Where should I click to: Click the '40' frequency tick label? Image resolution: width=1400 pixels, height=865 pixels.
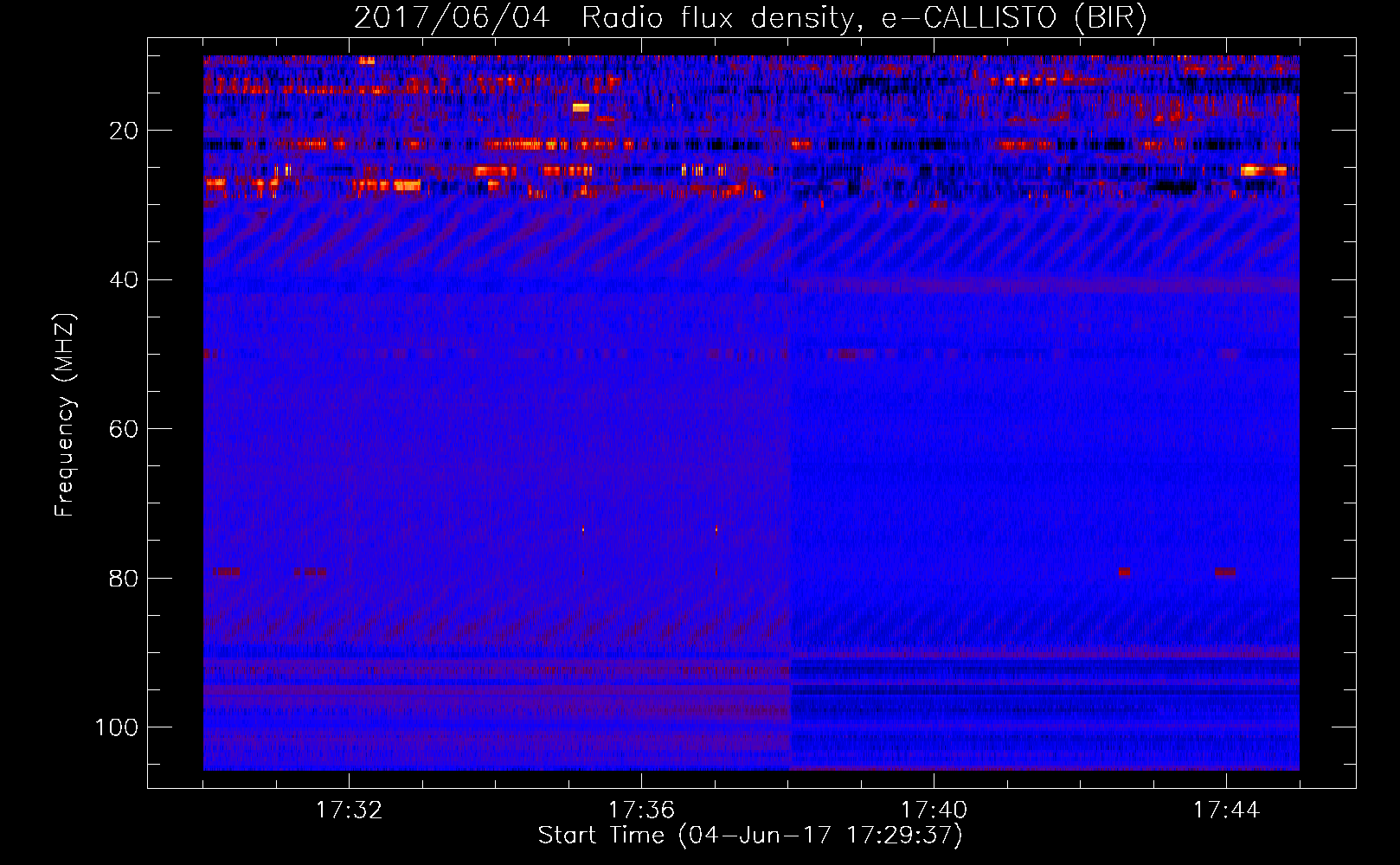click(x=124, y=280)
